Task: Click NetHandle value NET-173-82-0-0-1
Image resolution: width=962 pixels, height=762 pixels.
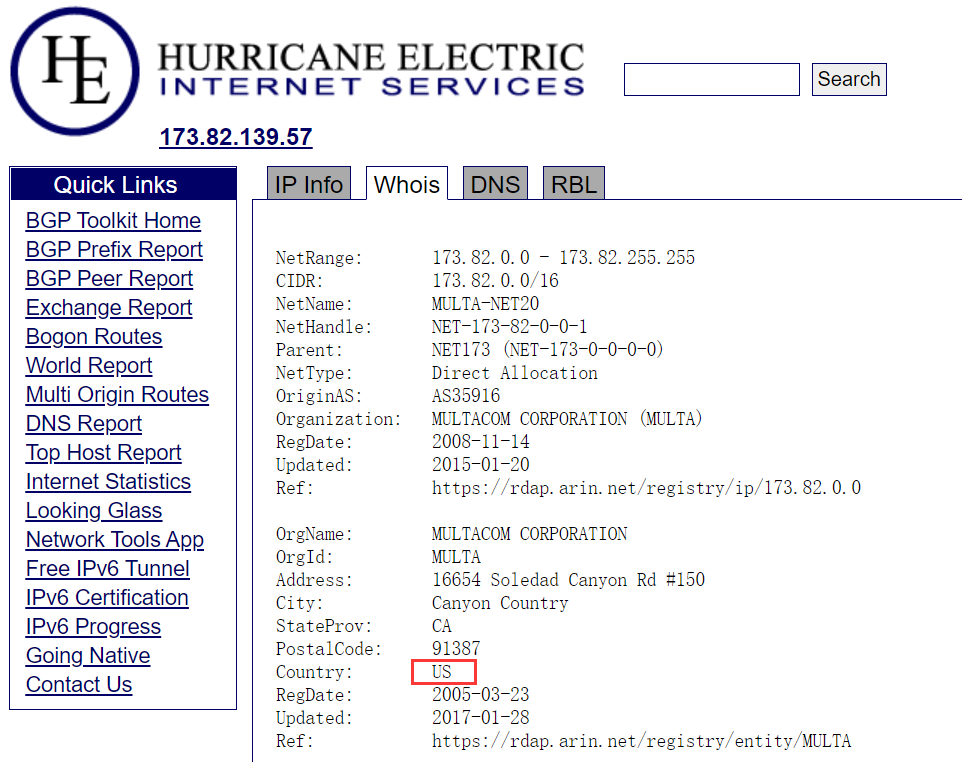Action: (509, 327)
